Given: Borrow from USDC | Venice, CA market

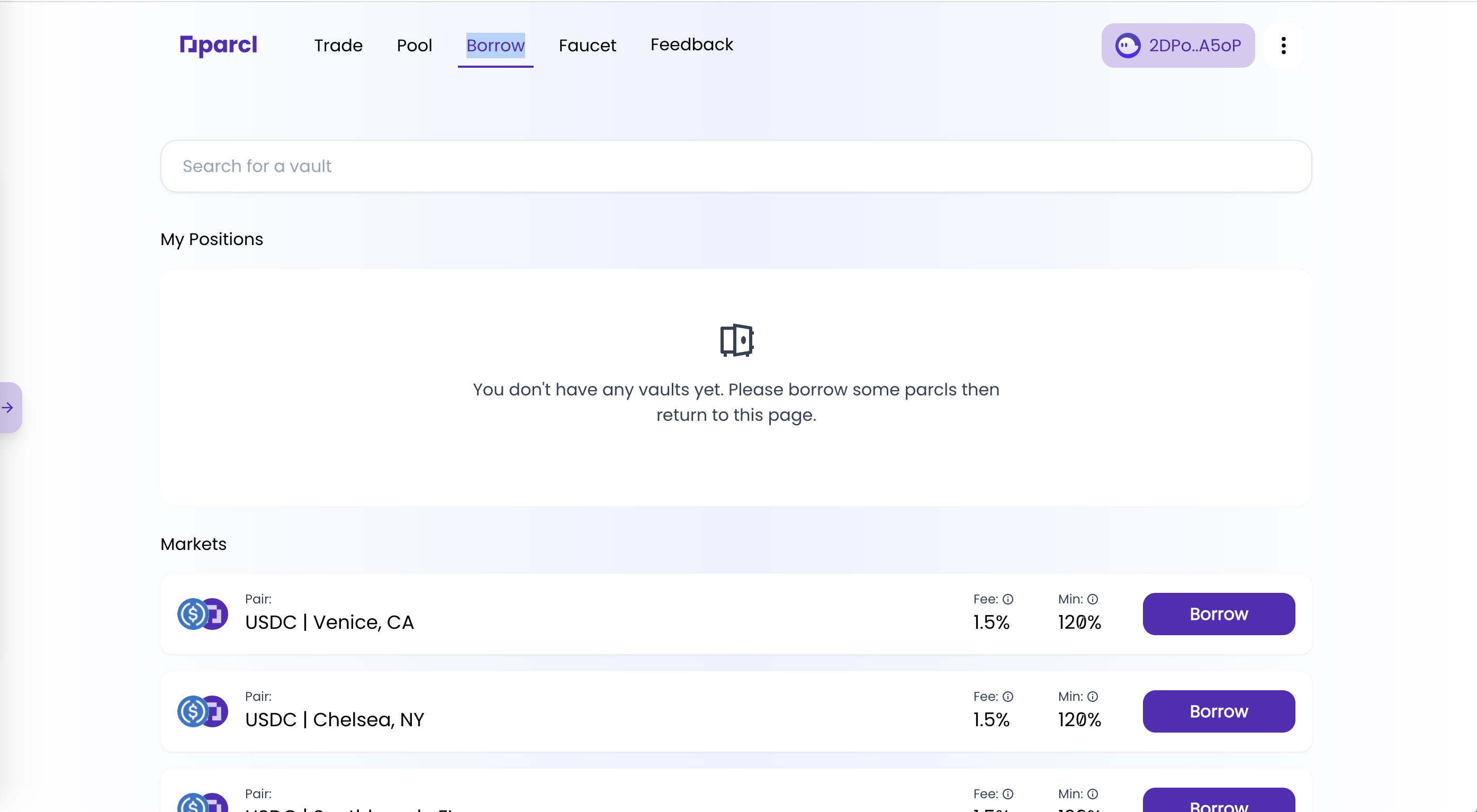Looking at the screenshot, I should click(1219, 614).
